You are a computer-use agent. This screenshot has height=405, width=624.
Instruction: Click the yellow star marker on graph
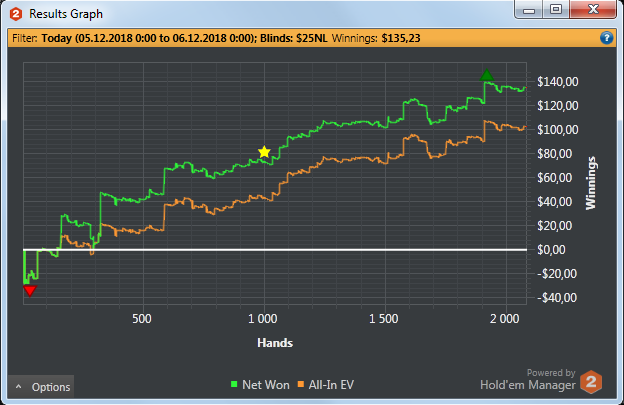(264, 152)
